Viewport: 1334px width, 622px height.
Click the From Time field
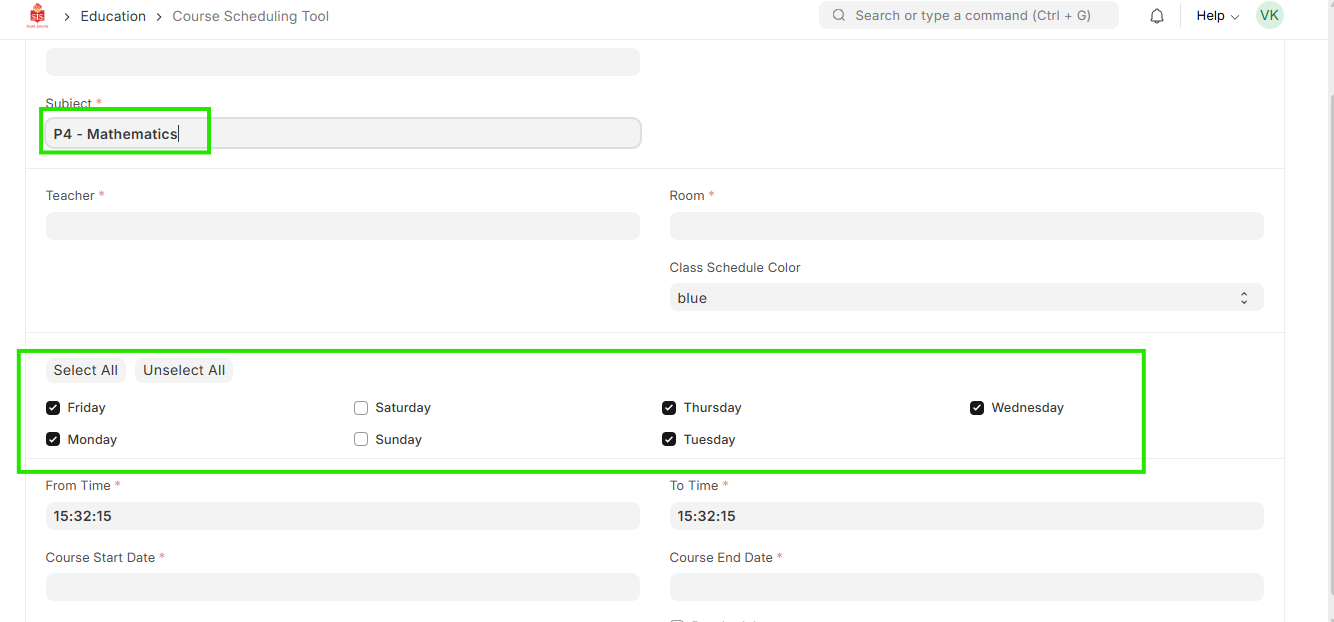click(x=342, y=516)
